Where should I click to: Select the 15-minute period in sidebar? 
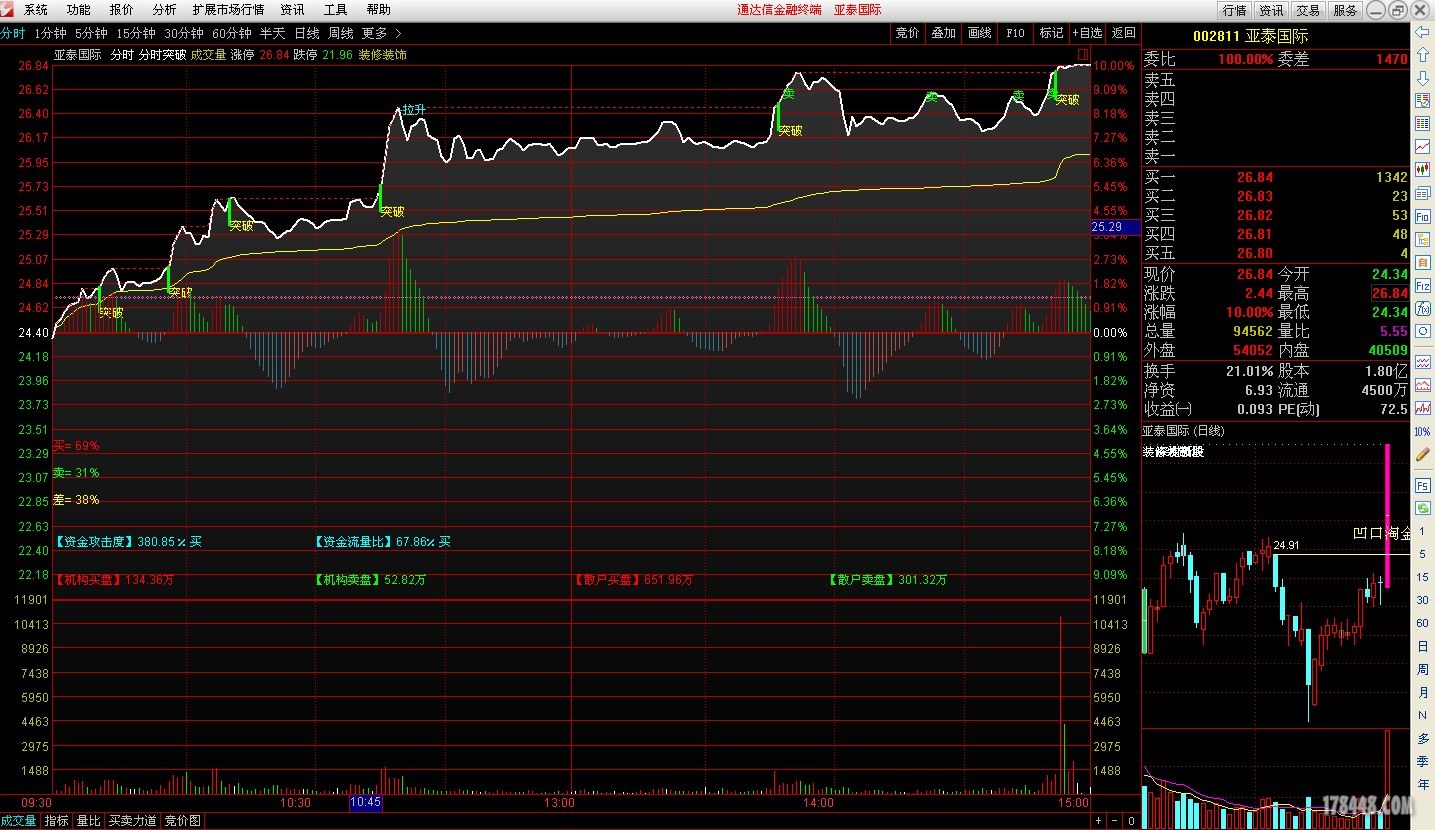pos(1422,577)
